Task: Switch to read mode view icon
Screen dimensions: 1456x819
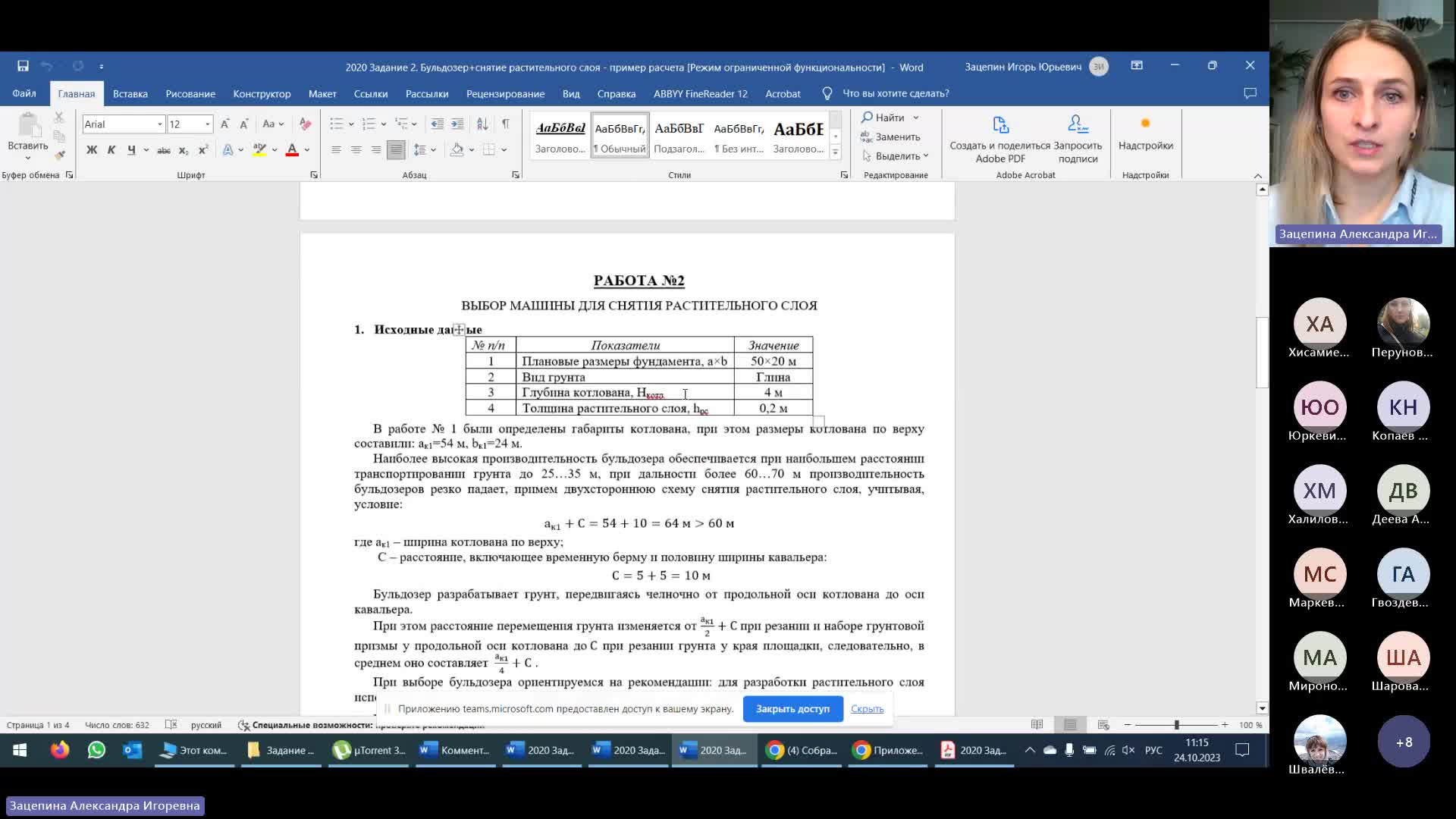Action: tap(1037, 725)
